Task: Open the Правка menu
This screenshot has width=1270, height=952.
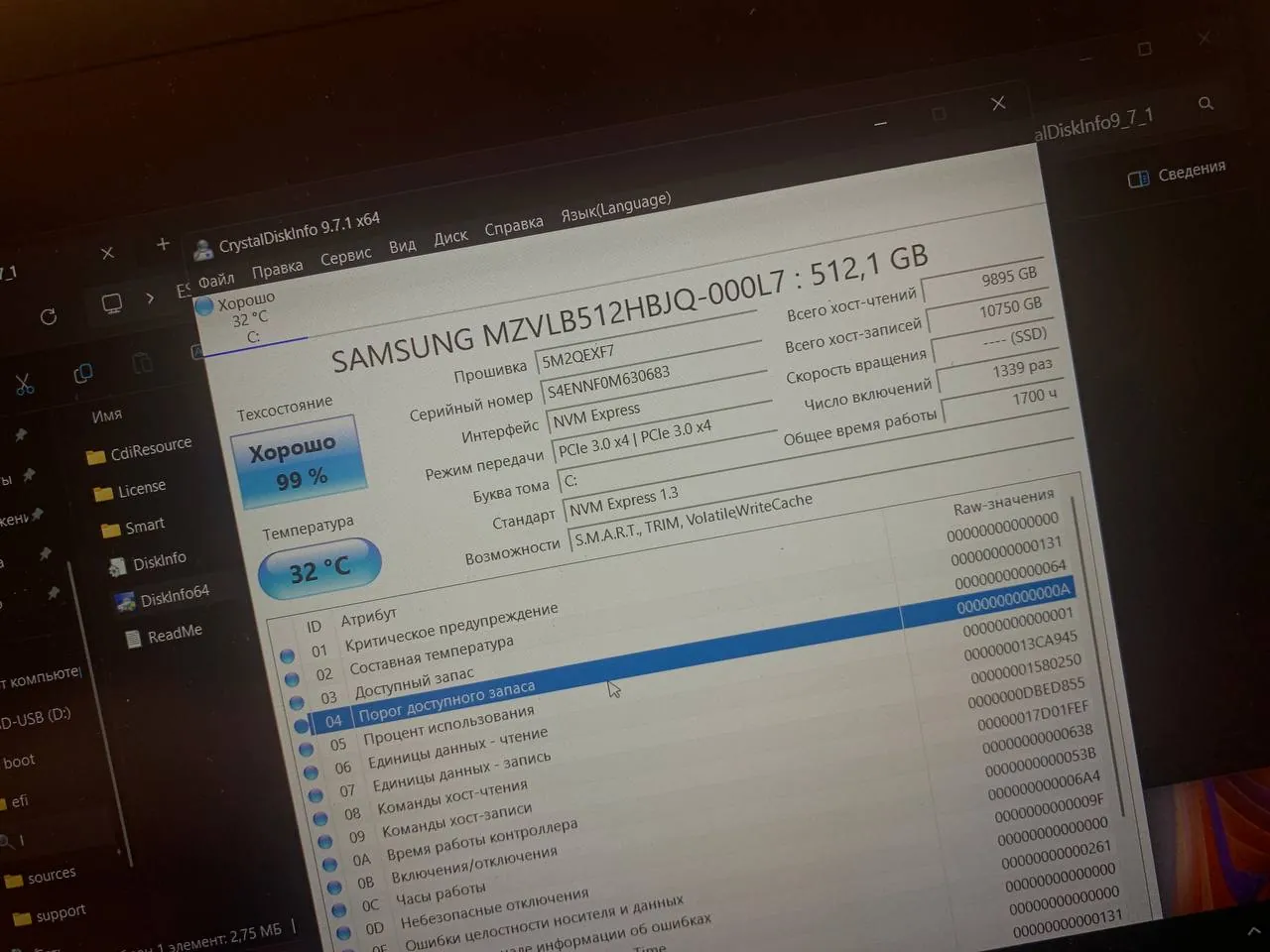Action: click(277, 269)
